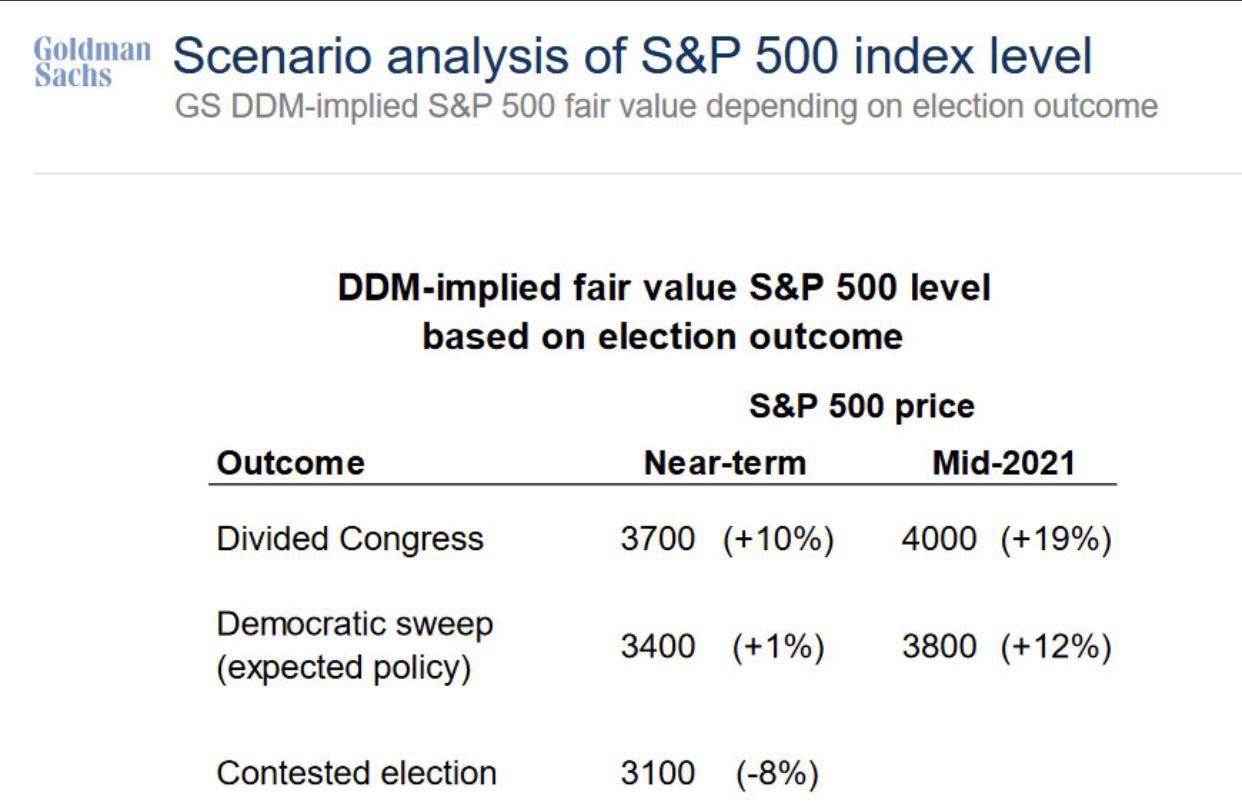Click the +1% change figure
The height and width of the screenshot is (811, 1242).
(x=778, y=647)
